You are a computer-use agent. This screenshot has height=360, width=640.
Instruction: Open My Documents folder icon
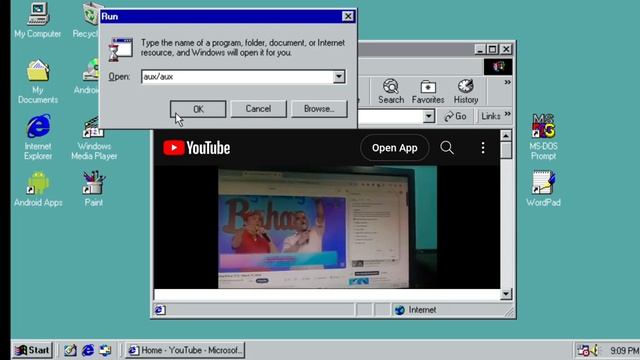[x=38, y=82]
